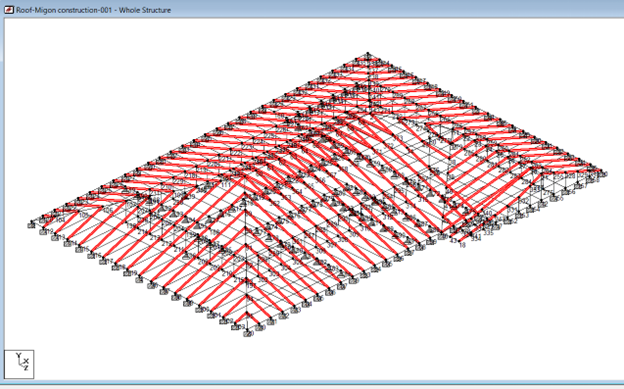Click the XYZ axis orientation icon
The height and width of the screenshot is (389, 624).
coord(19,364)
